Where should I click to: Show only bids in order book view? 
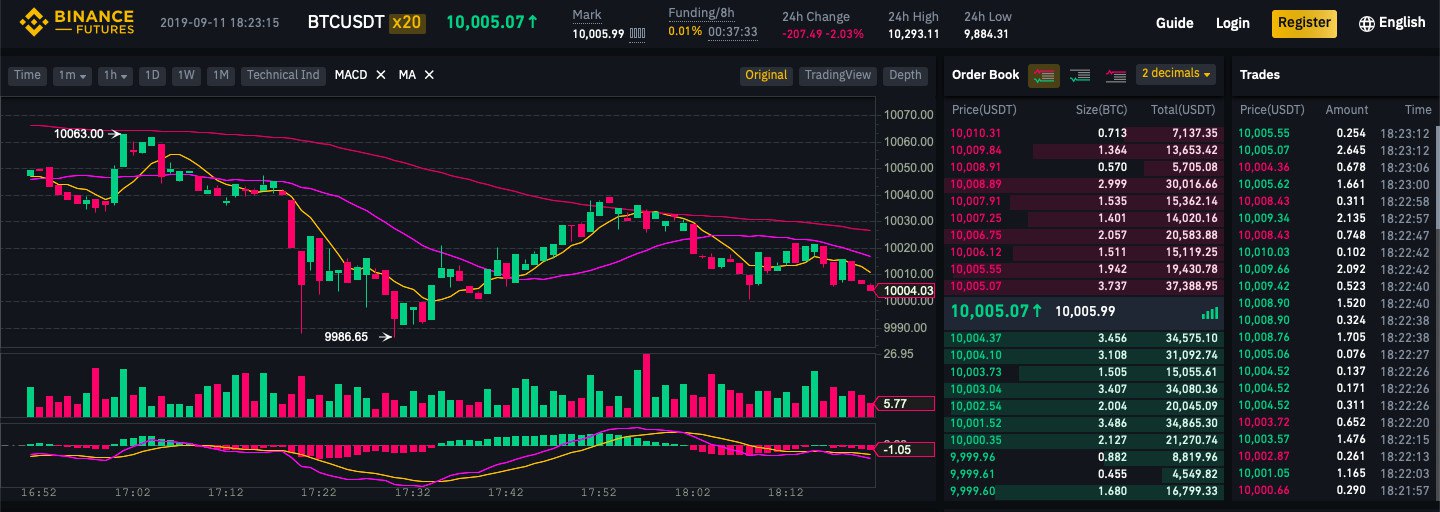tap(1079, 75)
